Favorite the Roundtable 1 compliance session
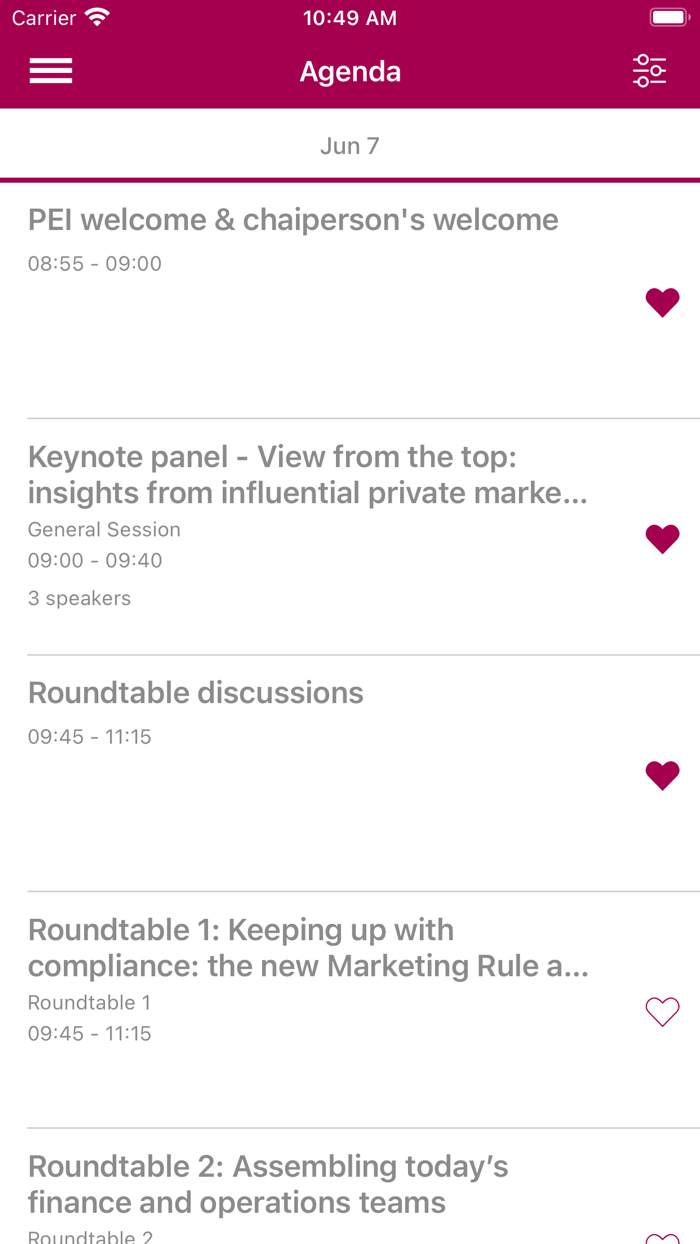Viewport: 700px width, 1244px height. pyautogui.click(x=662, y=1012)
